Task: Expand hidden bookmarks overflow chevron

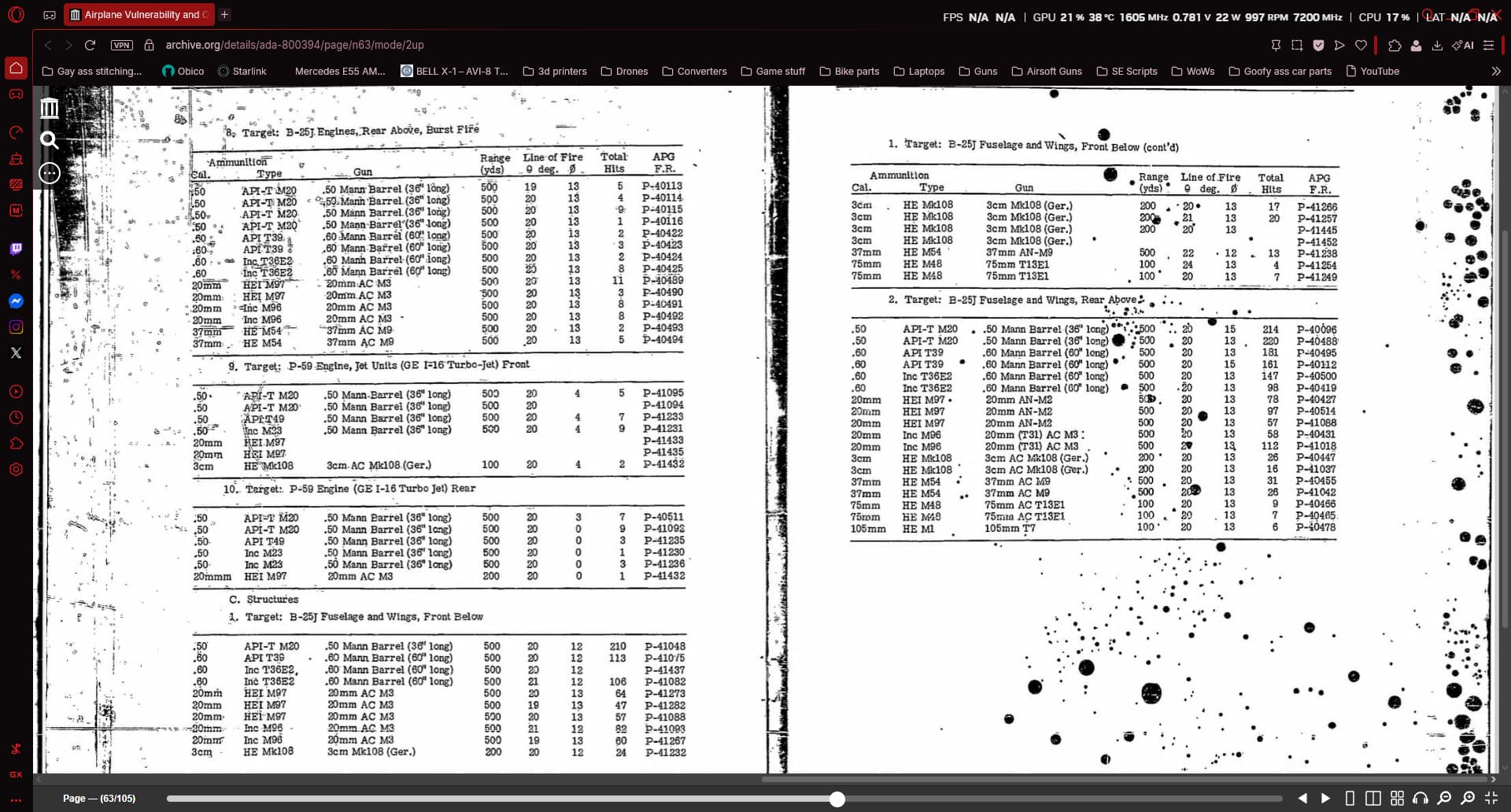Action: point(1495,71)
